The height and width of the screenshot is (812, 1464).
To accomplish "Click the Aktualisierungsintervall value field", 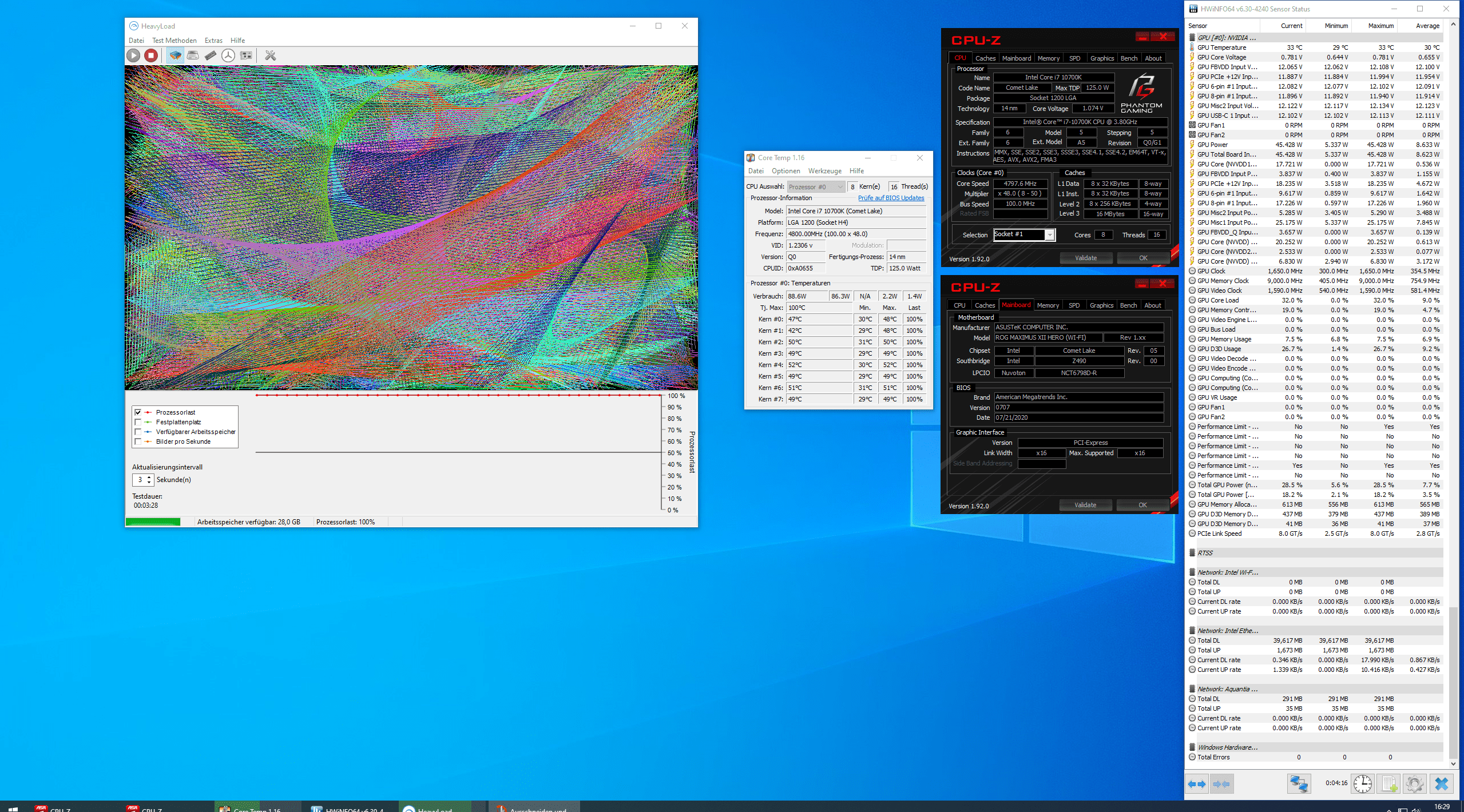I will point(139,480).
